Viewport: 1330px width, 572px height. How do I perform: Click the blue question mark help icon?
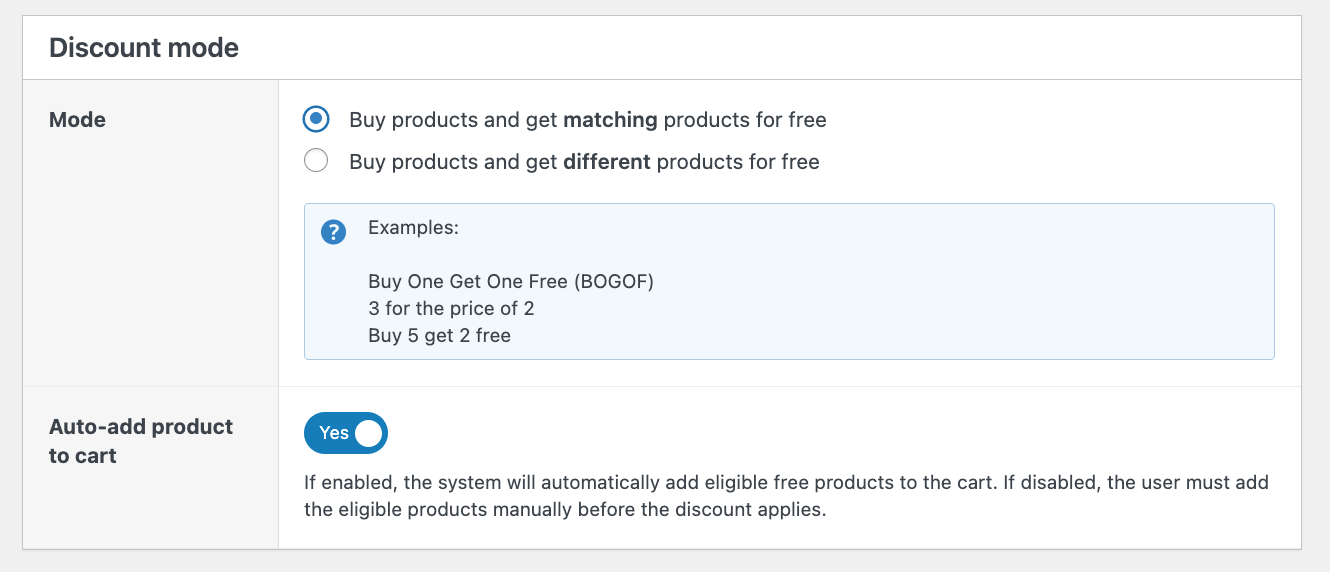click(333, 233)
